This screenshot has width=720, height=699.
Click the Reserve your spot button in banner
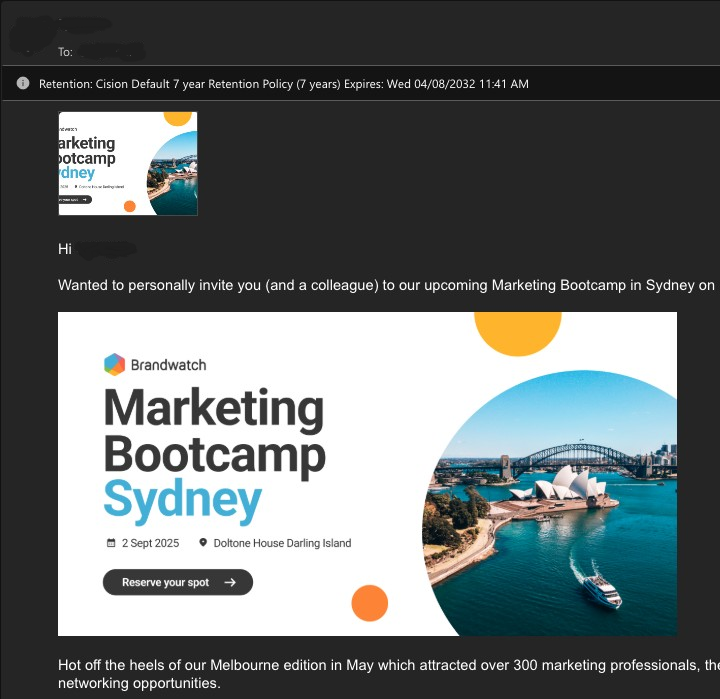point(178,582)
